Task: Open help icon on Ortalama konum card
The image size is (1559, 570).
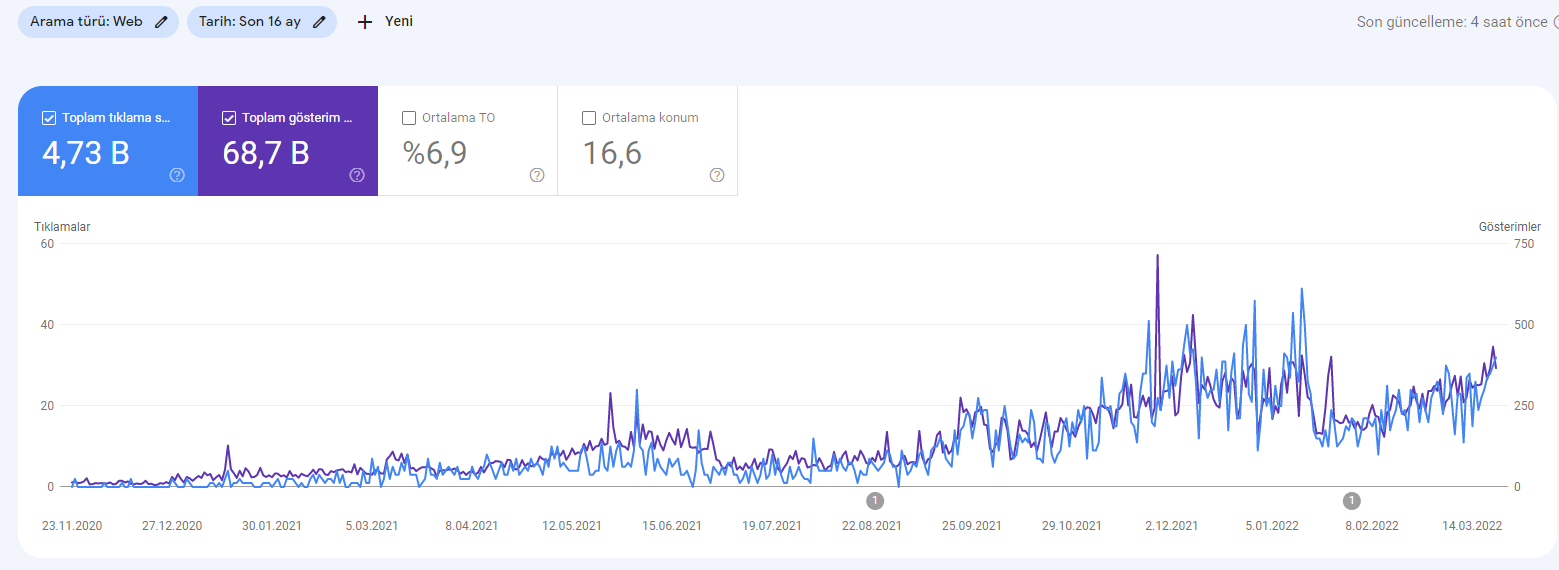Action: click(717, 175)
